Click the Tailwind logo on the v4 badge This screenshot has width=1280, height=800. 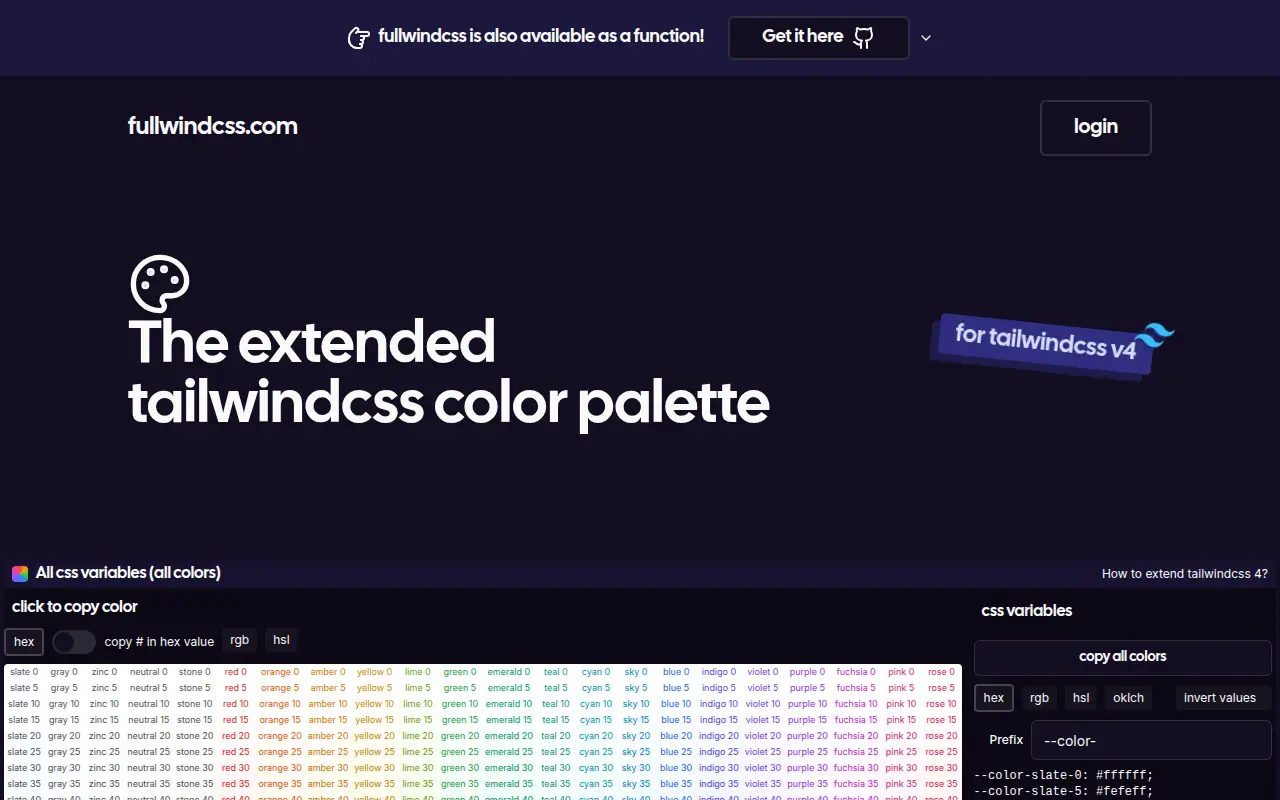tap(1157, 335)
